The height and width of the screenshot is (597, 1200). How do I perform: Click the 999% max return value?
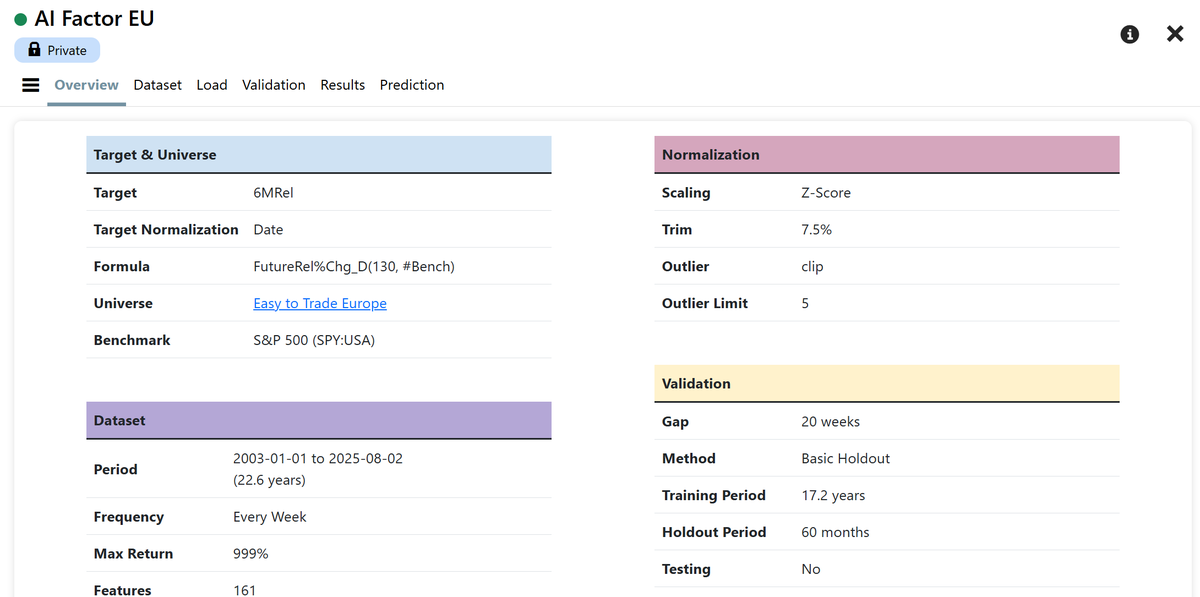251,554
